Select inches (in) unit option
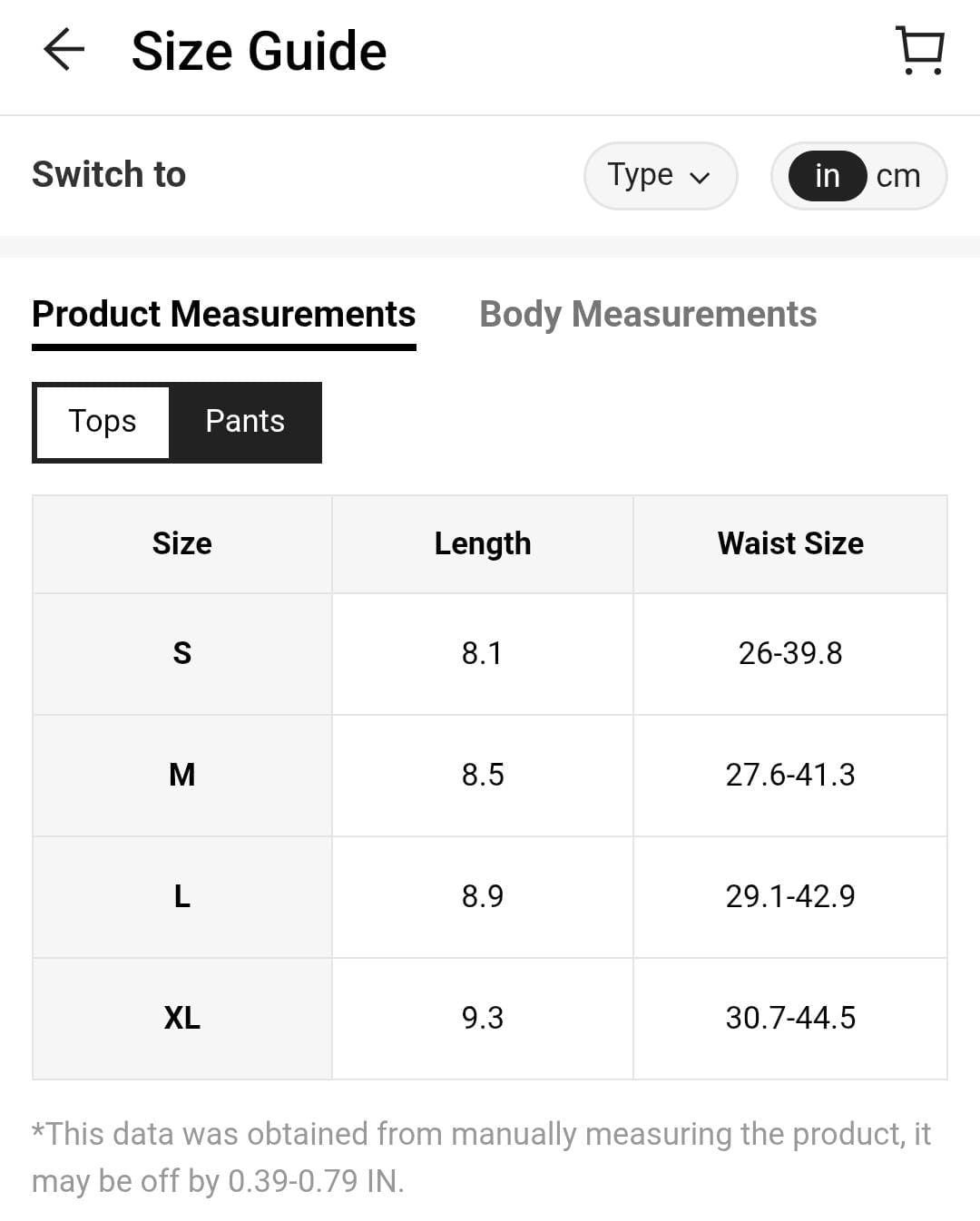This screenshot has height=1221, width=980. [x=827, y=176]
